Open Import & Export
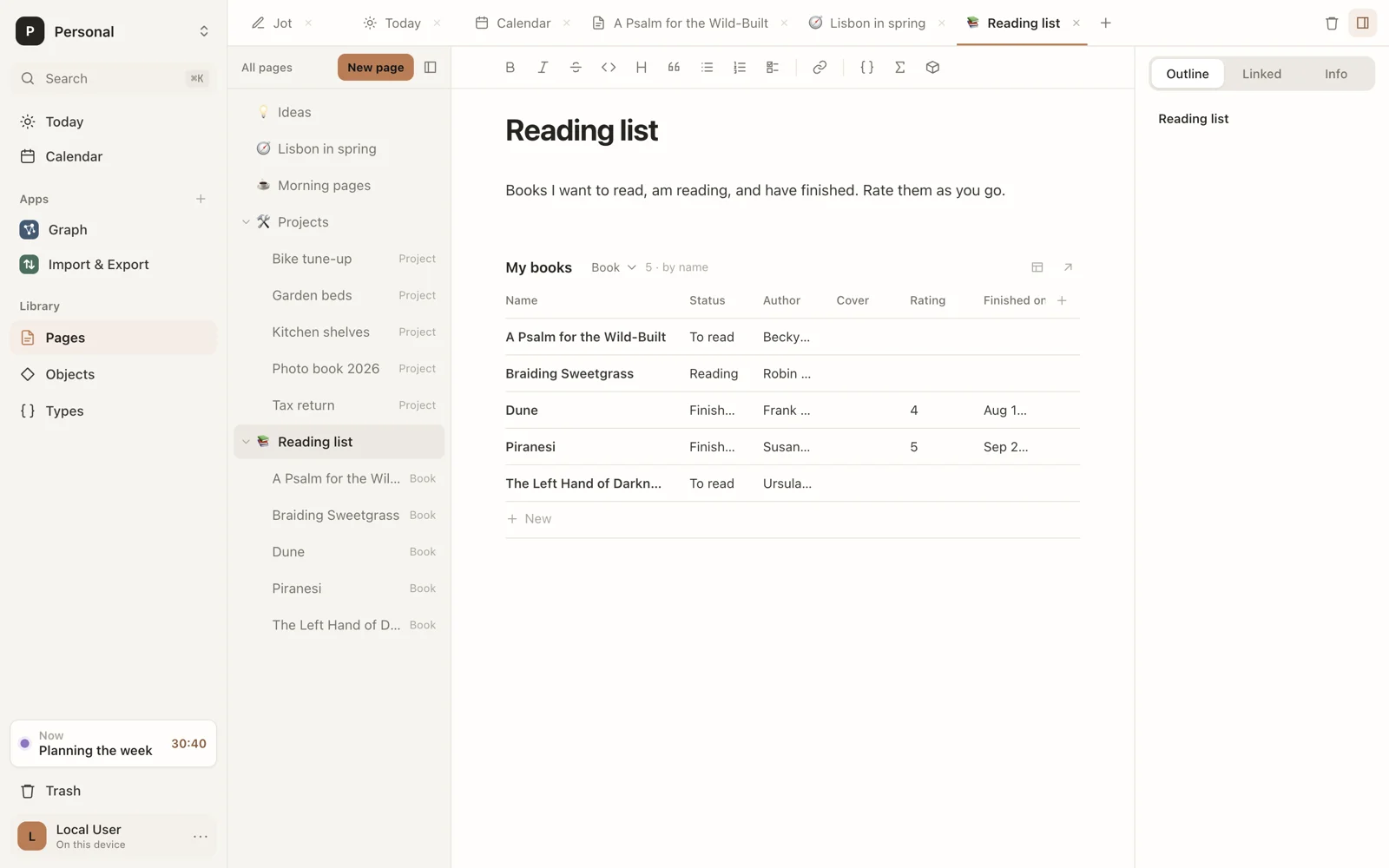This screenshot has width=1389, height=868. 114,264
